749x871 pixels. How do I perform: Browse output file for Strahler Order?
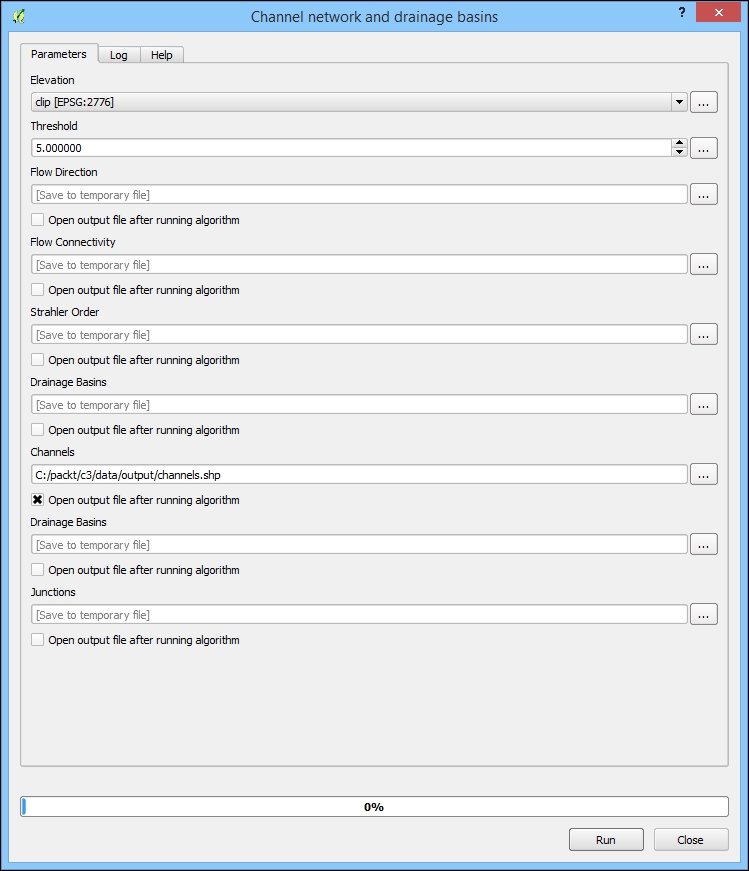tap(704, 334)
